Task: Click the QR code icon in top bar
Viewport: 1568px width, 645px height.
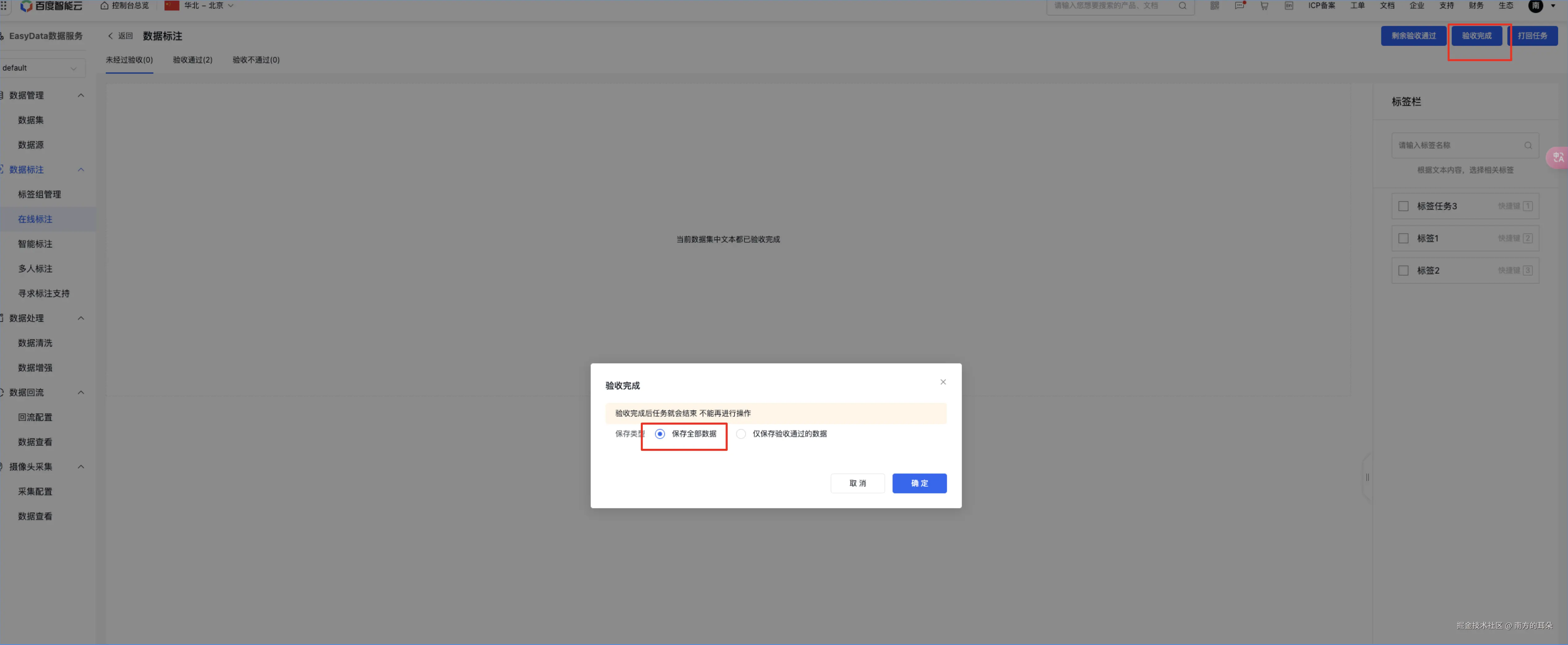Action: click(1214, 6)
